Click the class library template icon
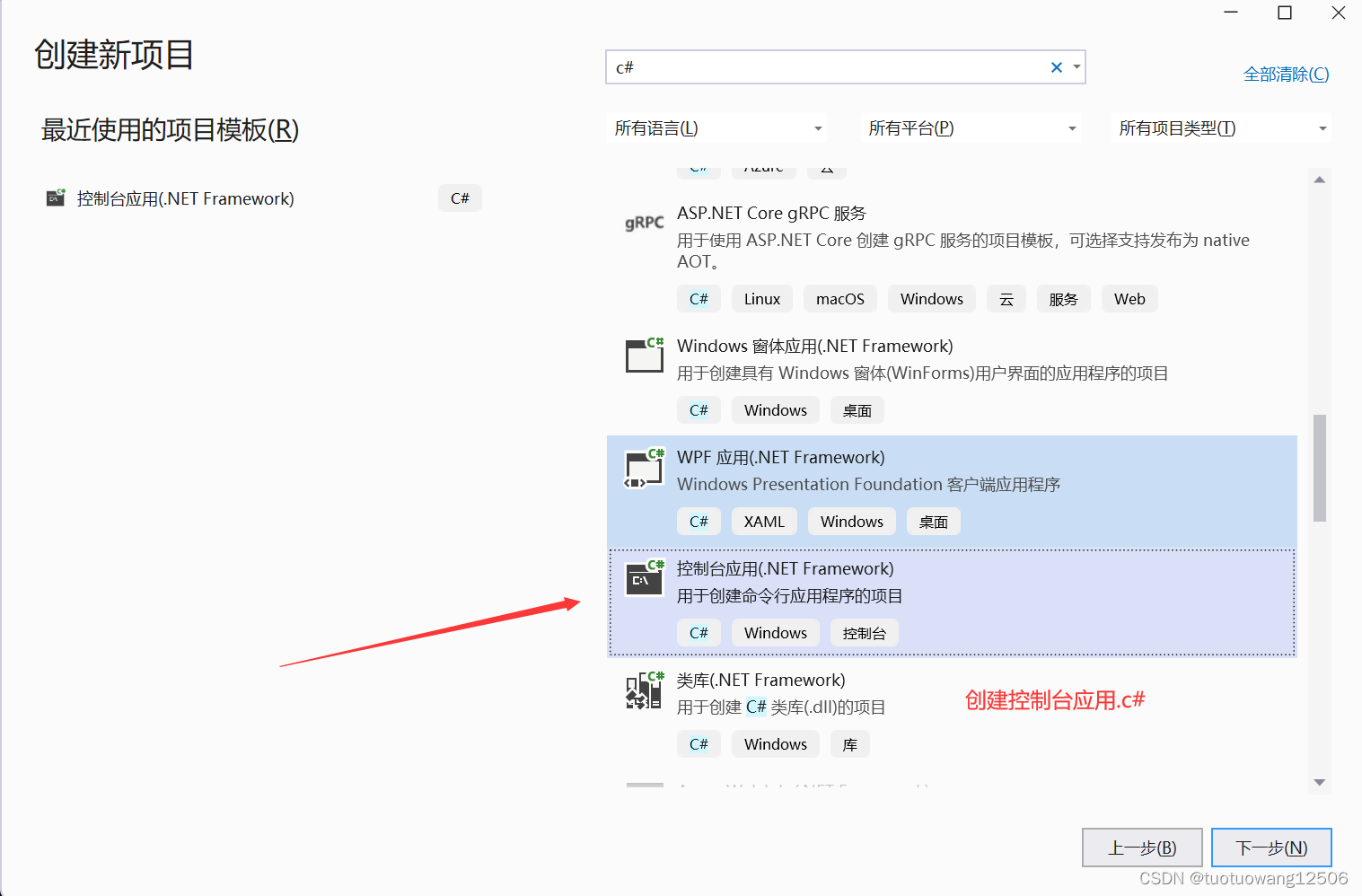The height and width of the screenshot is (896, 1362). pyautogui.click(x=645, y=690)
